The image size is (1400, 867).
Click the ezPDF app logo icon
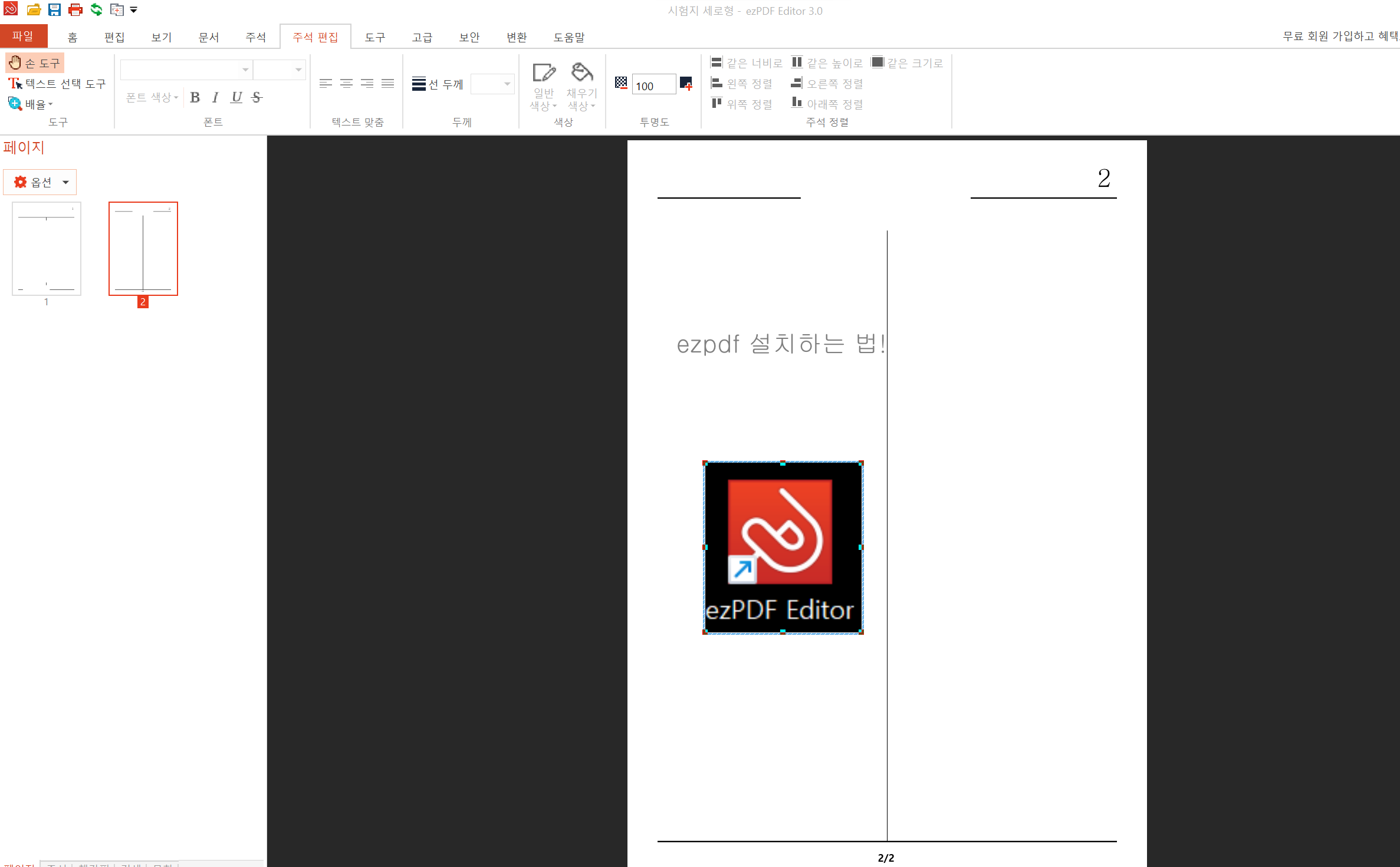11,9
